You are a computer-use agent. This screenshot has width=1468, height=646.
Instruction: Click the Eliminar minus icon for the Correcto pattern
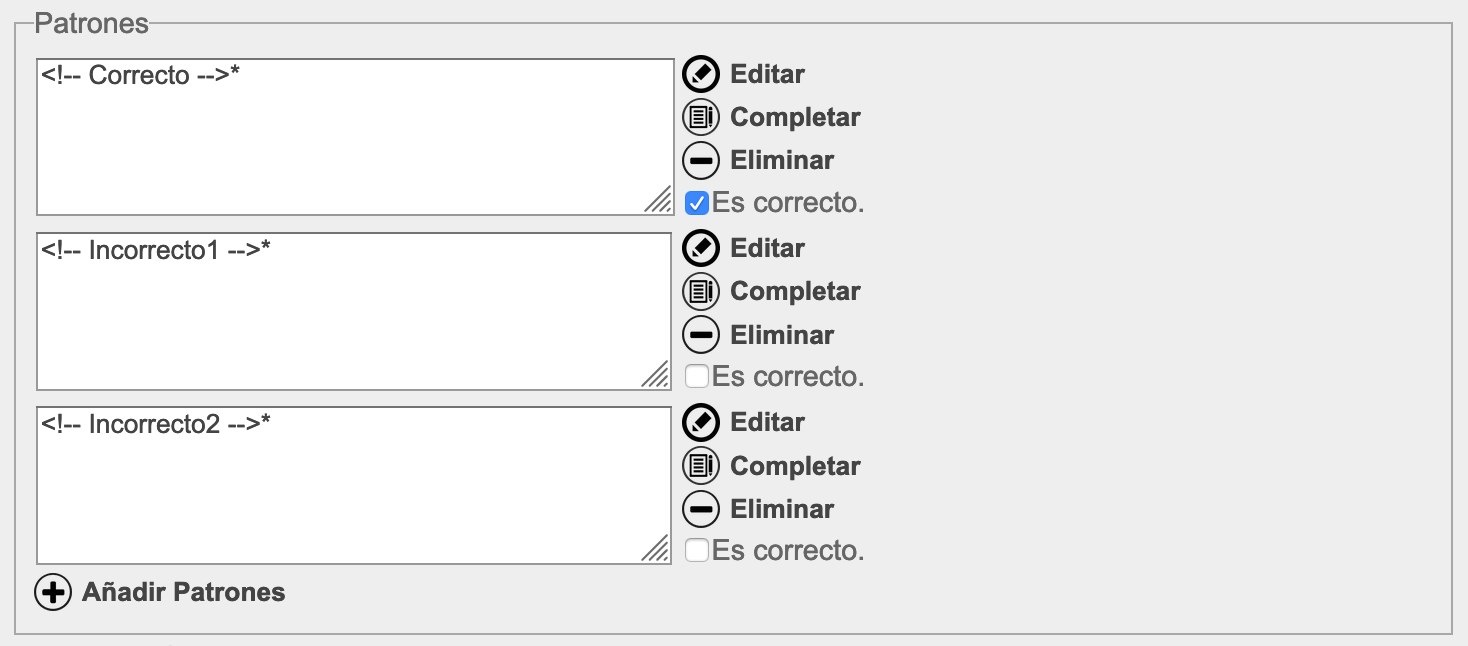coord(701,160)
